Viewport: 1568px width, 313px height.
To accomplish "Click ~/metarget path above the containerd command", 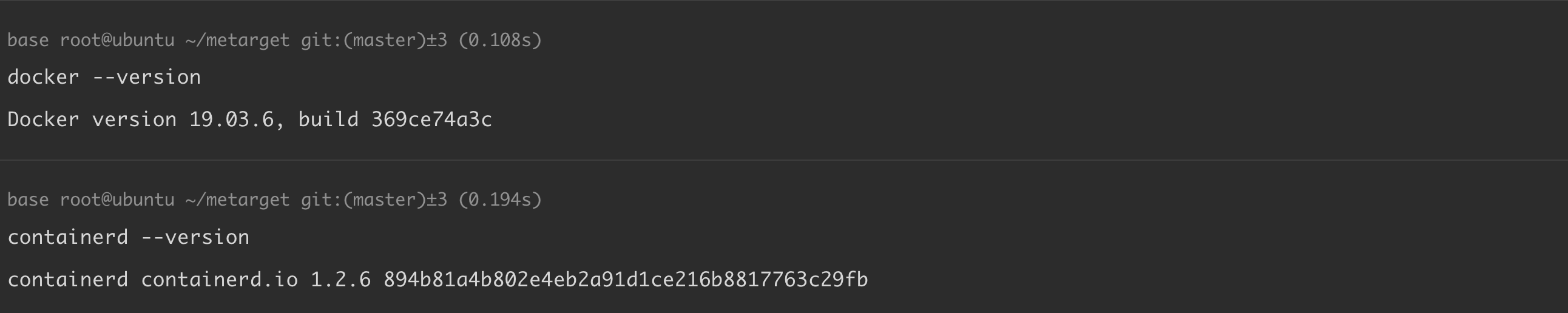I will (237, 200).
